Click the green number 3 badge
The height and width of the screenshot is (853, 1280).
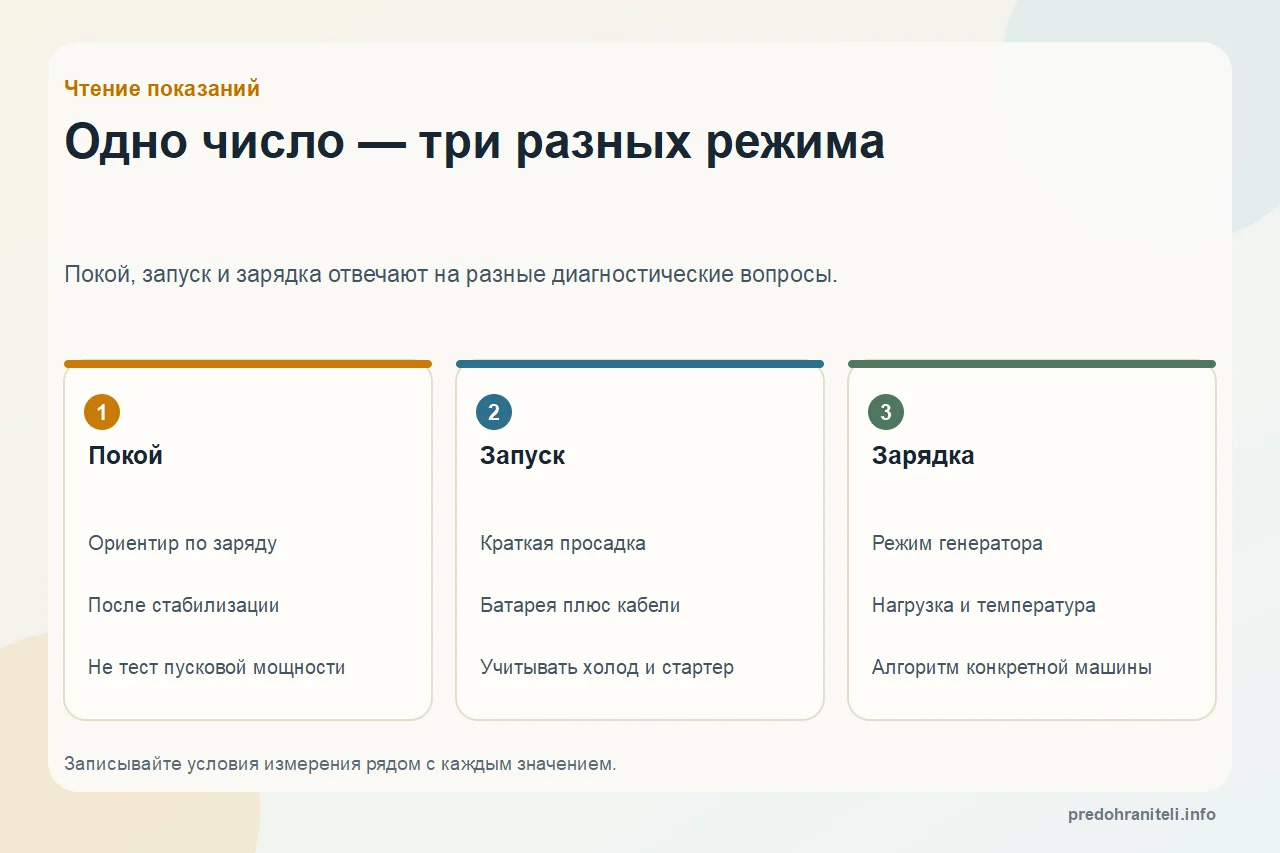tap(886, 412)
